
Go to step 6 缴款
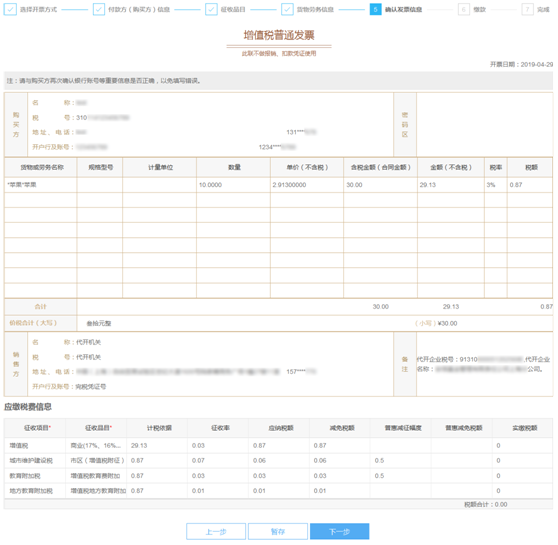(x=472, y=9)
